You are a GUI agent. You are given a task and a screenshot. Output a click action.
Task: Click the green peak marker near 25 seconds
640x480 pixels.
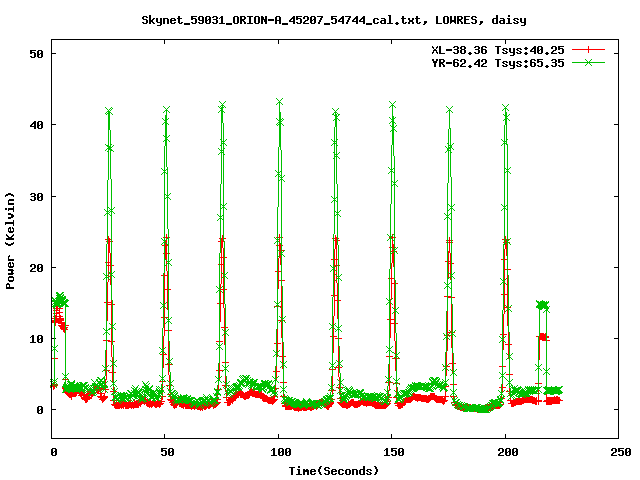[x=109, y=111]
